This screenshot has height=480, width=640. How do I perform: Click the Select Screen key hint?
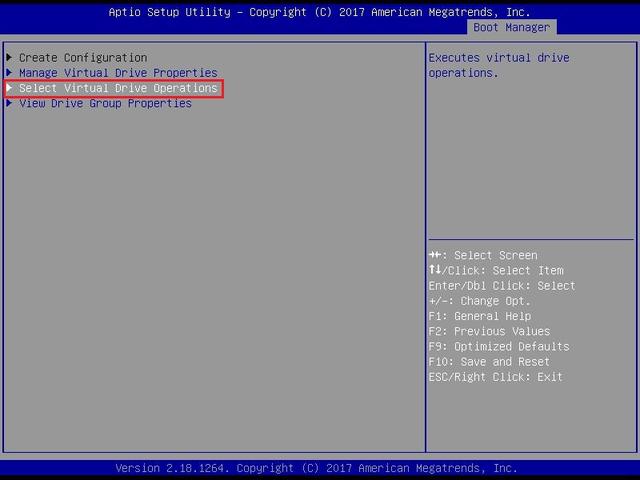point(483,255)
